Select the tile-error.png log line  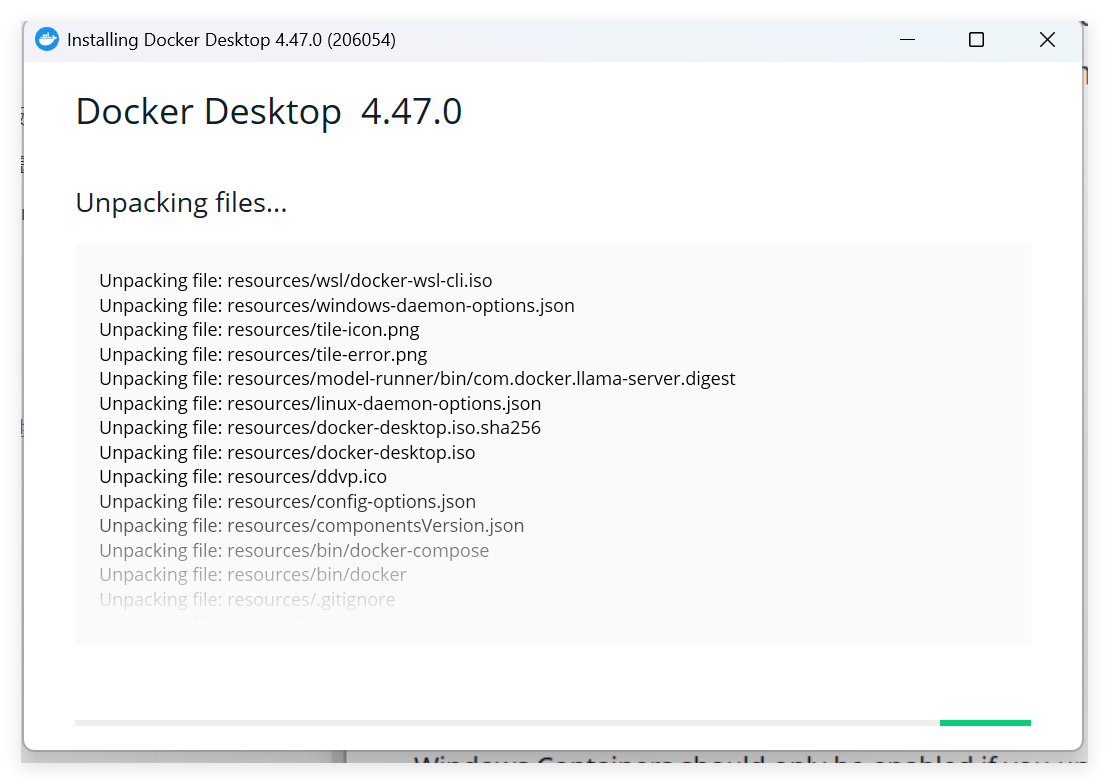click(x=263, y=354)
